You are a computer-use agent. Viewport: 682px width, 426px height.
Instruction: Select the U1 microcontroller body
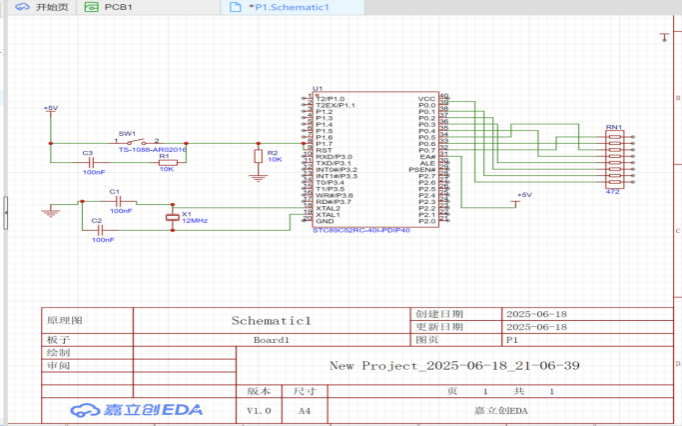(375, 159)
